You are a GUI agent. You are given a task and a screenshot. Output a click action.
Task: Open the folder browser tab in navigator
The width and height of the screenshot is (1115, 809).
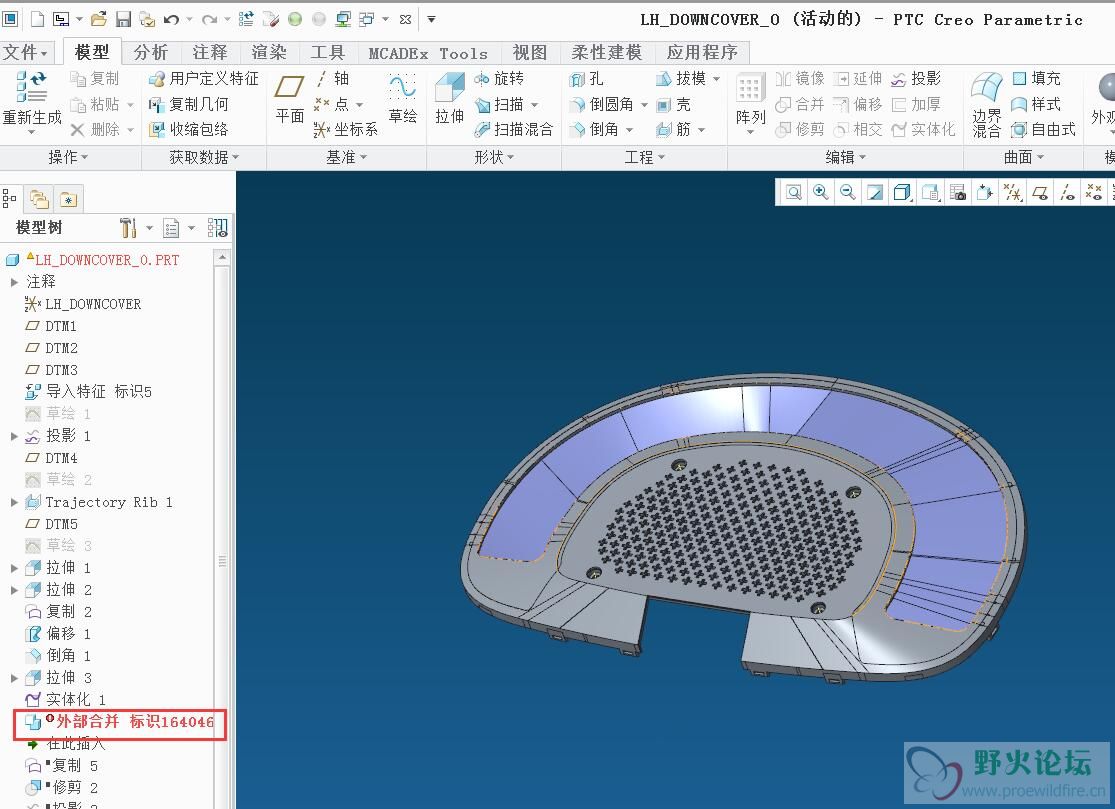point(39,200)
